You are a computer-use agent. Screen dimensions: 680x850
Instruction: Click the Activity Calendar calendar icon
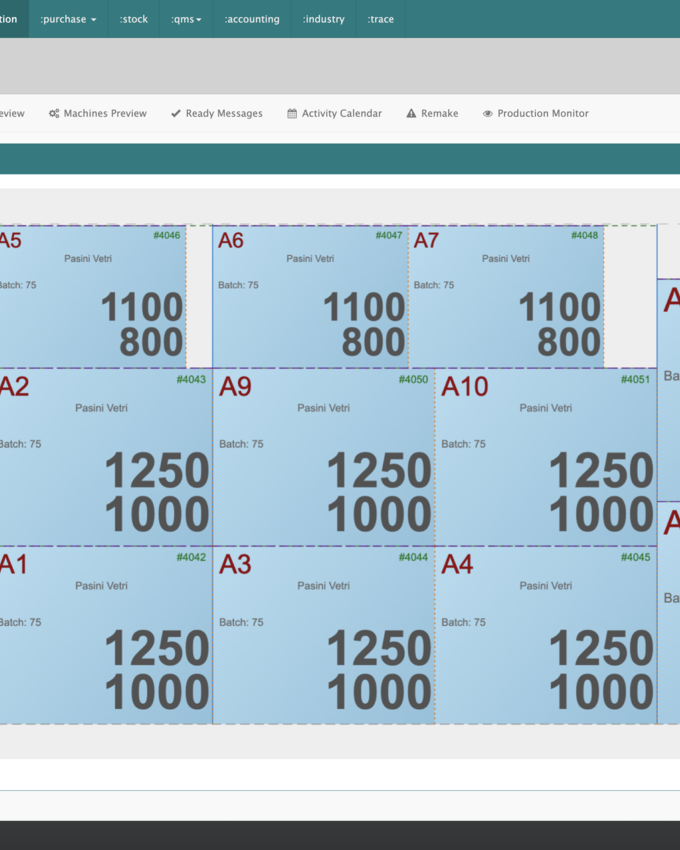pos(292,113)
